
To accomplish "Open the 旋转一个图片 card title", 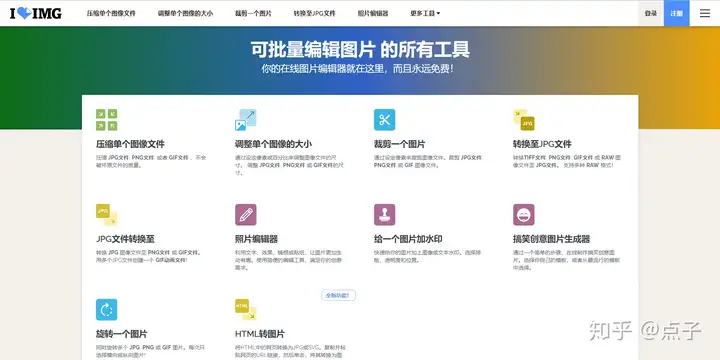I will click(x=121, y=334).
